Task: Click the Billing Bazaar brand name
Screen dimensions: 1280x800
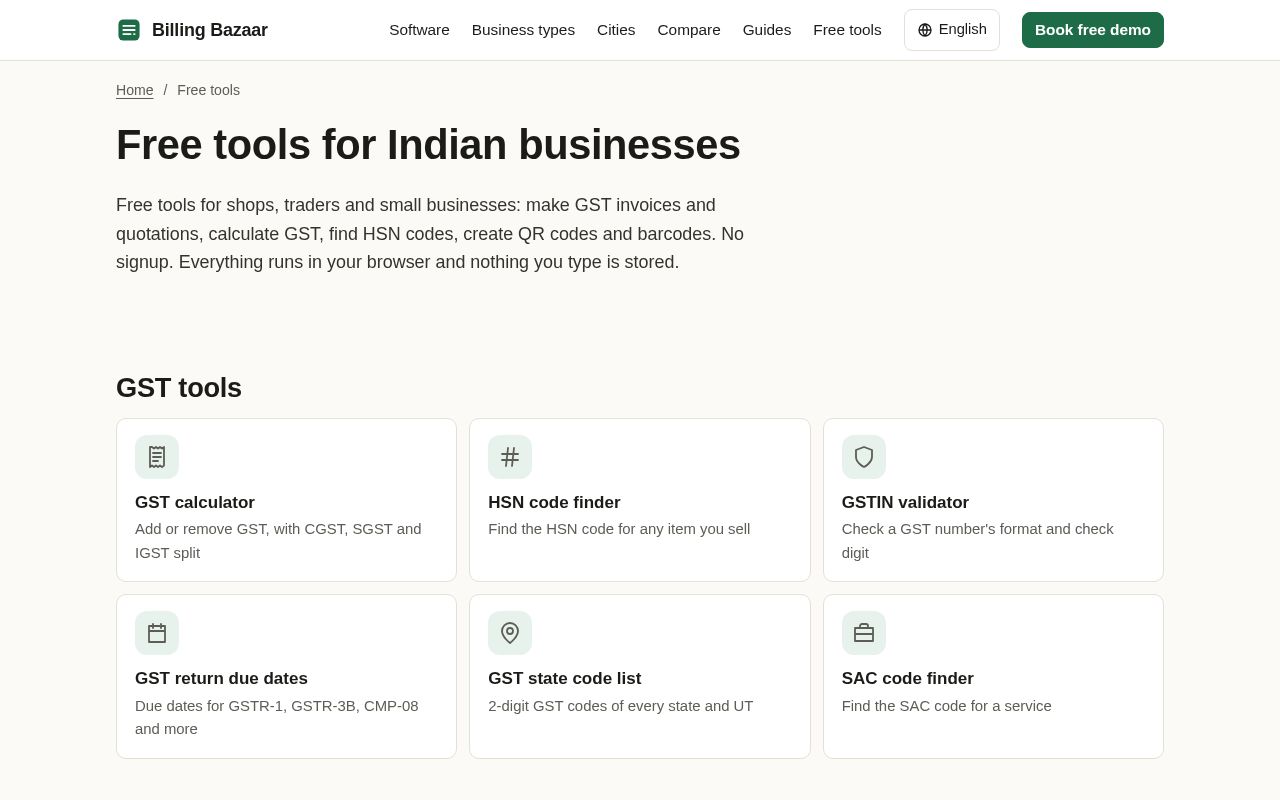Action: point(210,30)
